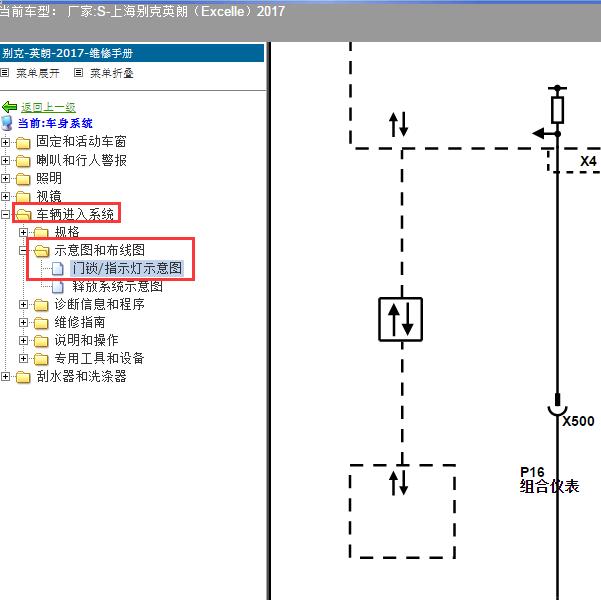The width and height of the screenshot is (601, 600).
Task: Click the 维修指南 folder icon
Action: coord(41,323)
